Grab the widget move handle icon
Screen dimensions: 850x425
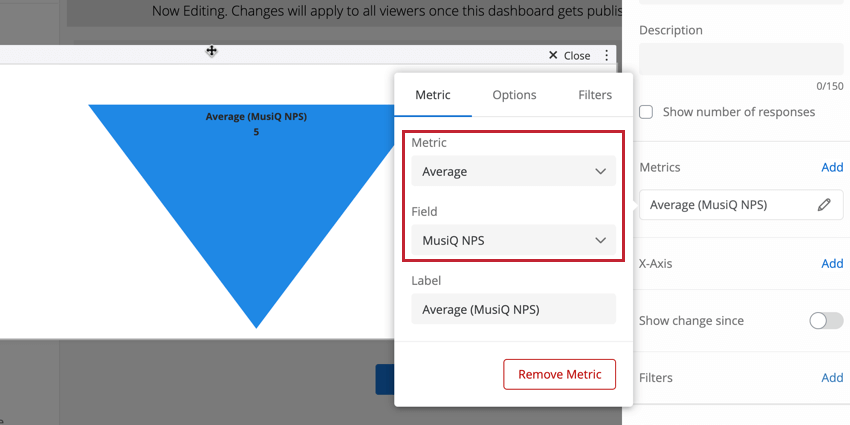point(211,51)
